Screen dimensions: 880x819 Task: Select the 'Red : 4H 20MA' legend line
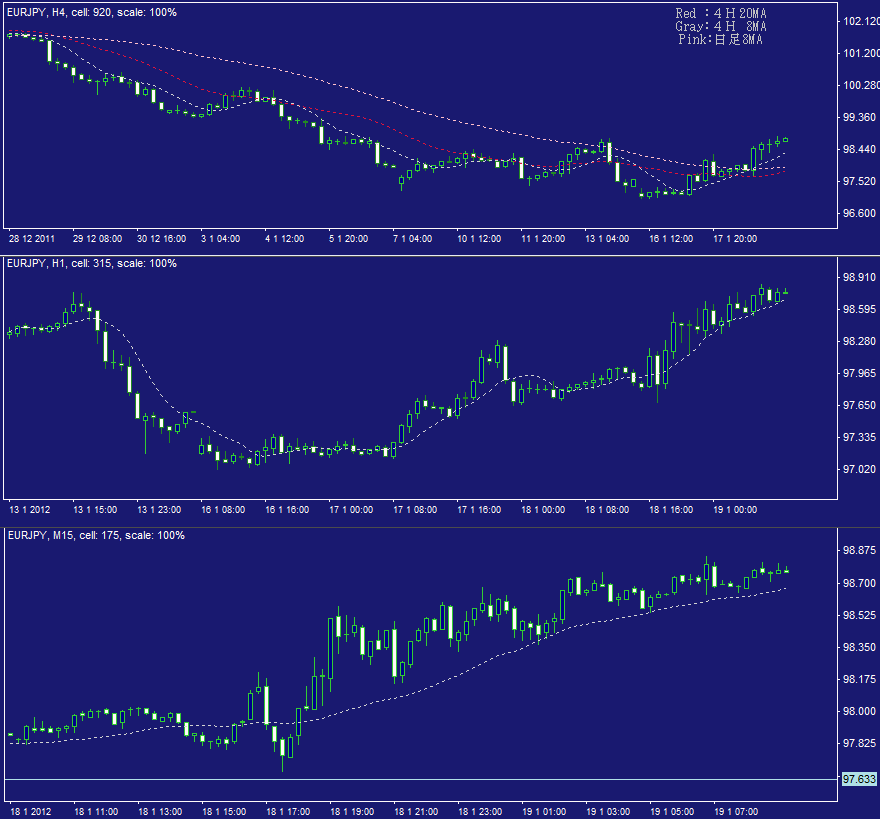click(x=721, y=13)
